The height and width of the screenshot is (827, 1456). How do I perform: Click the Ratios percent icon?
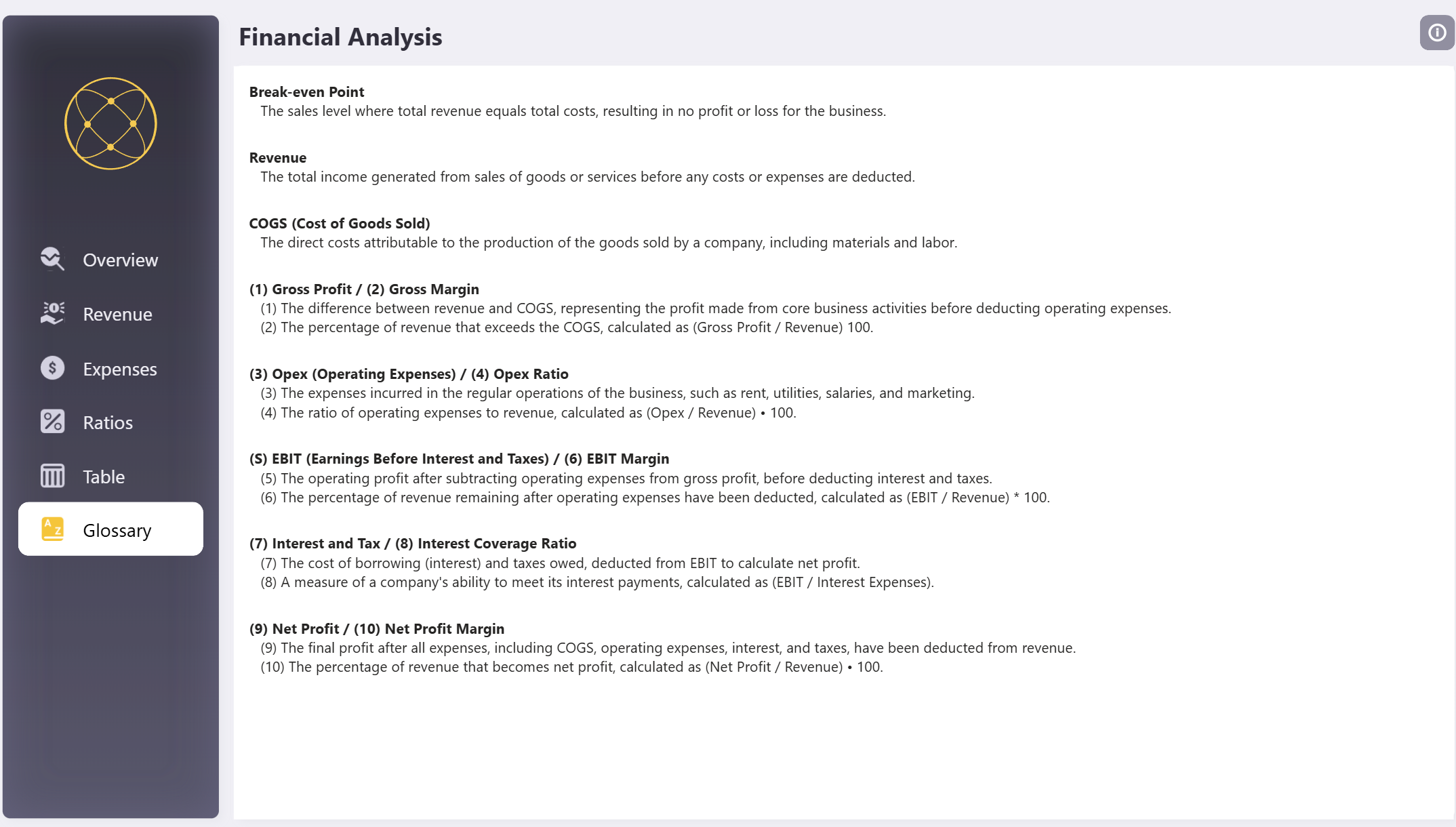click(52, 422)
